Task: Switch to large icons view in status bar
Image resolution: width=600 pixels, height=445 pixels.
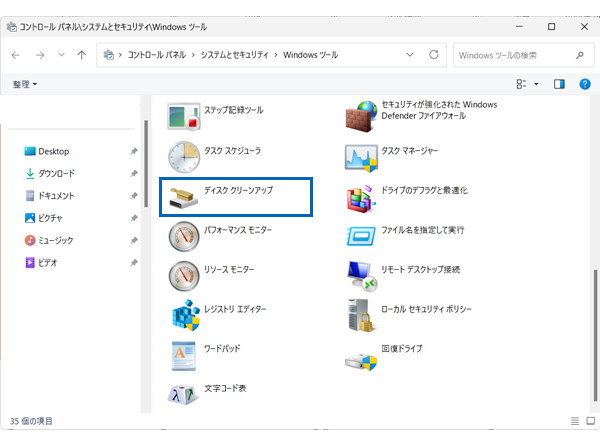Action: [x=590, y=421]
